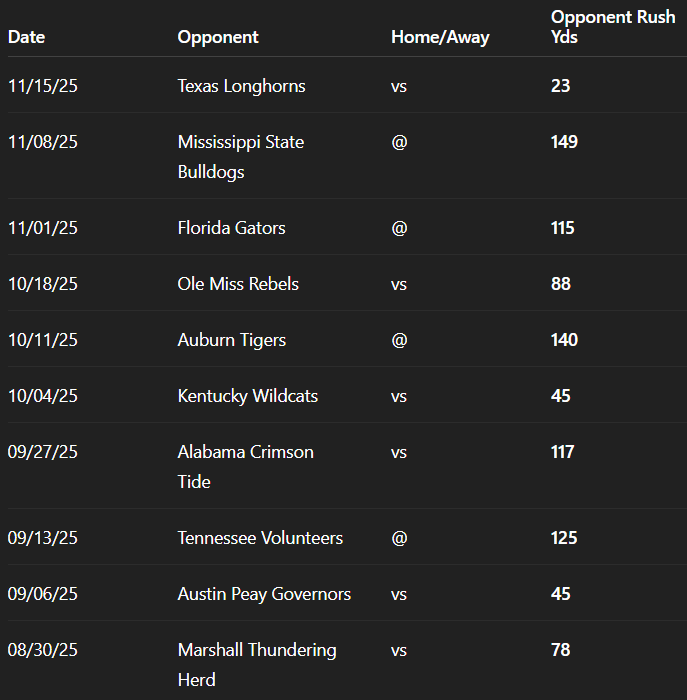Open the Mississippi State Bulldogs link

pos(240,157)
